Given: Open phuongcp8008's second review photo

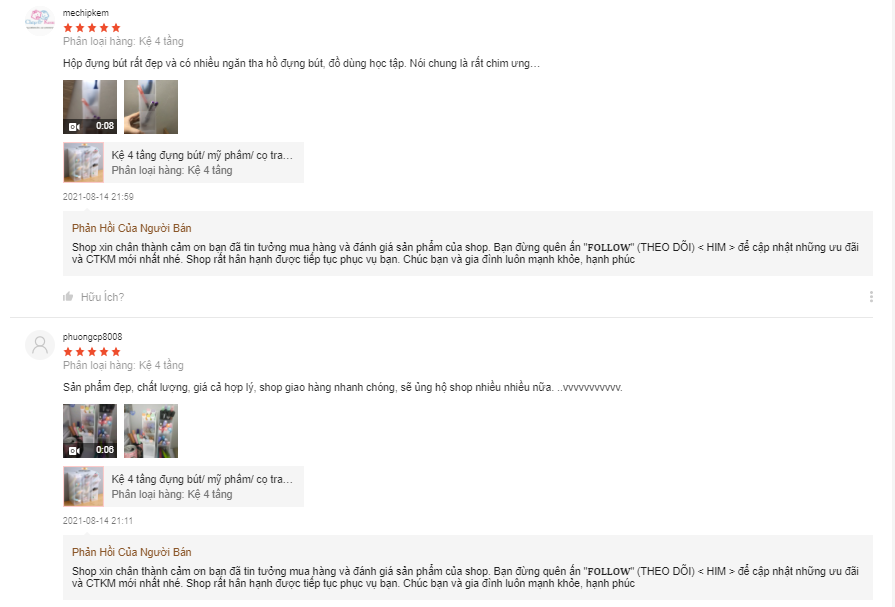Looking at the screenshot, I should click(151, 431).
